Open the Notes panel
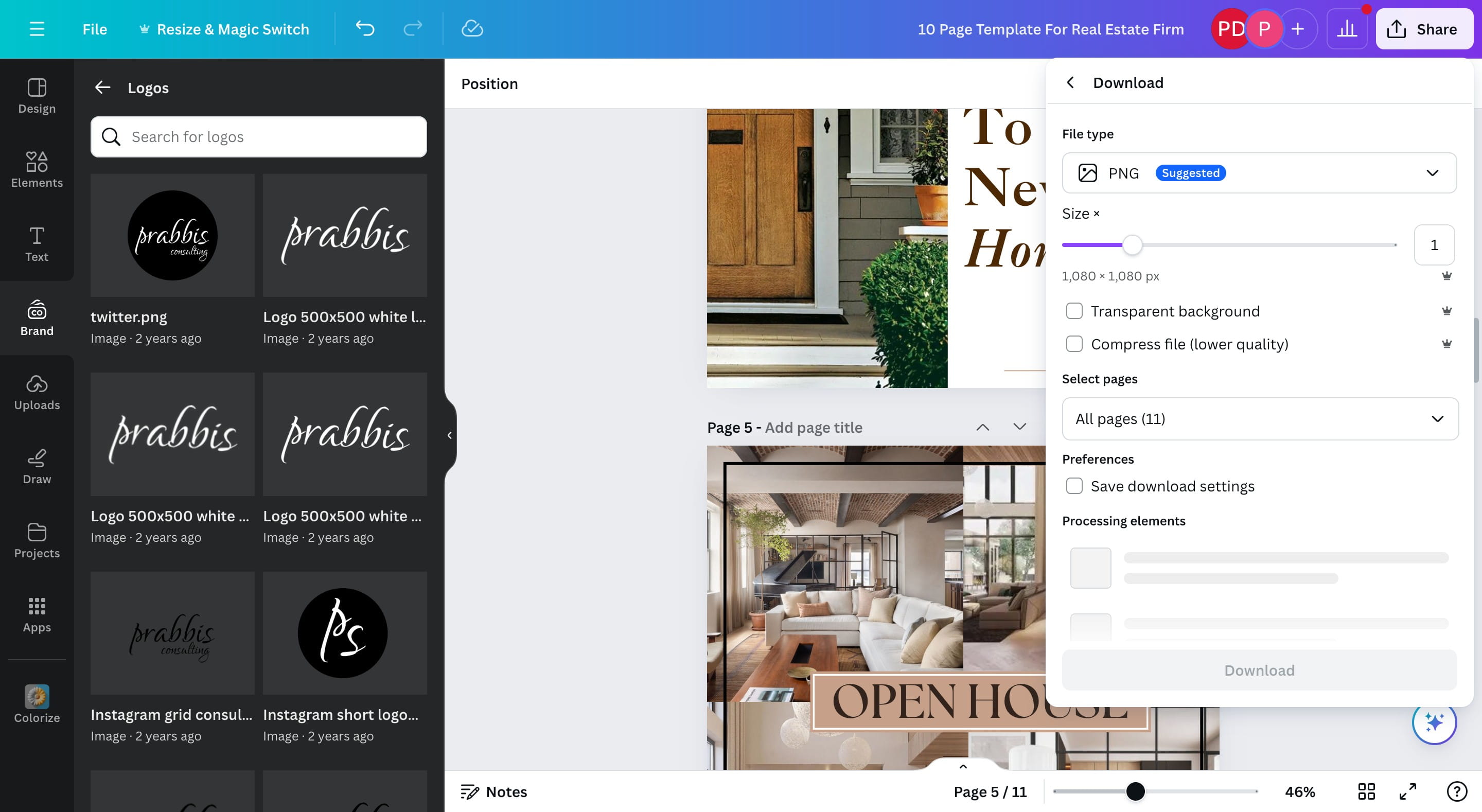The image size is (1482, 812). (x=493, y=791)
